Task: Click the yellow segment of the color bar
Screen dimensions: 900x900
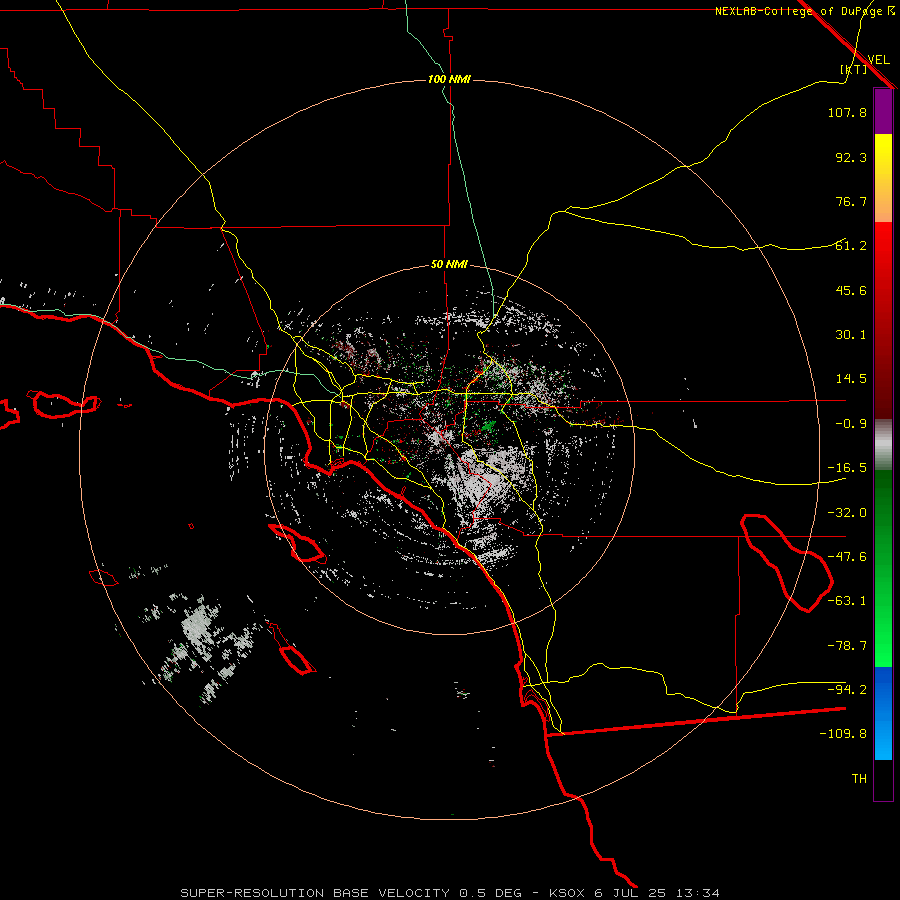Action: pyautogui.click(x=883, y=178)
